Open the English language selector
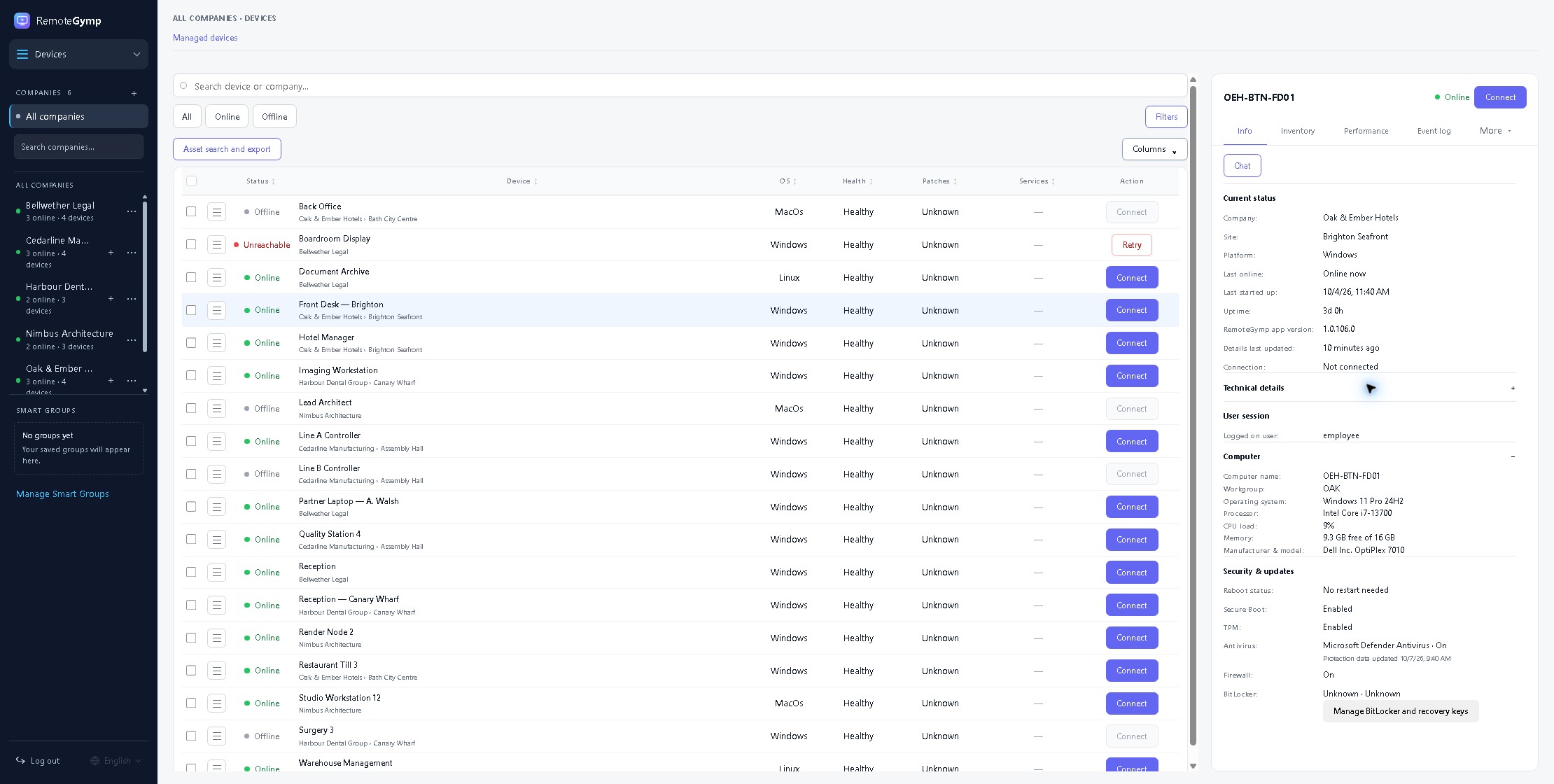1554x784 pixels. click(x=116, y=761)
